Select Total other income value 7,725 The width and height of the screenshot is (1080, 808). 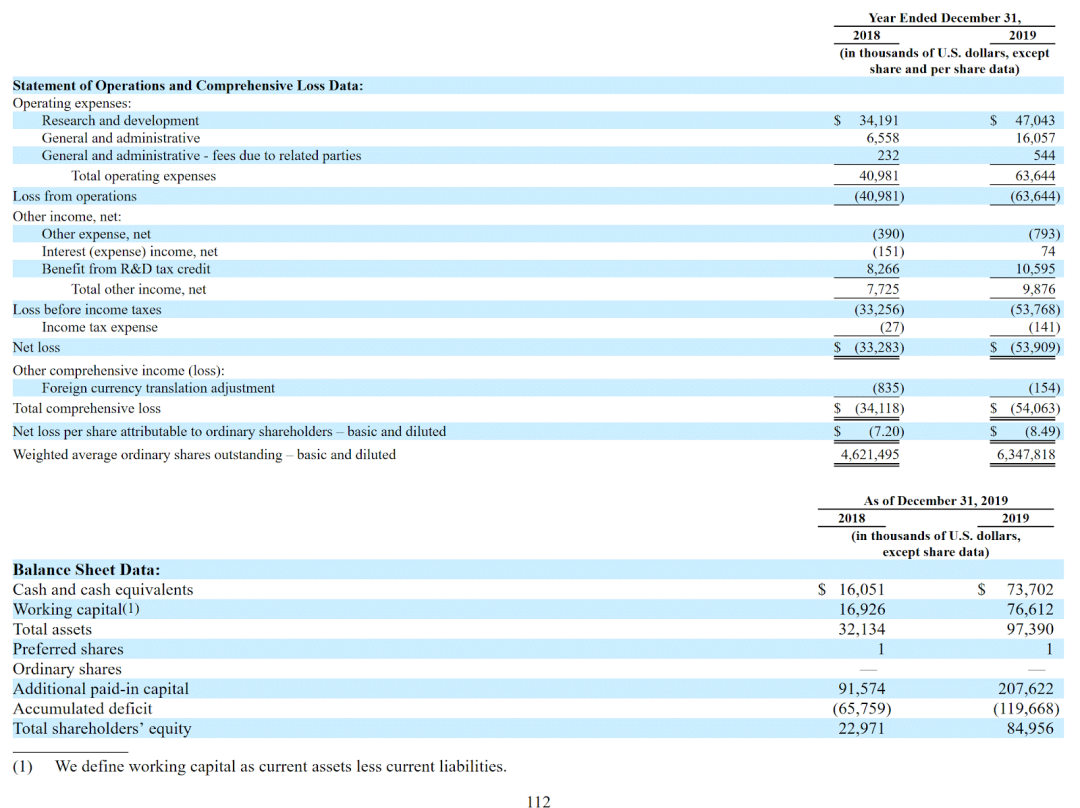pos(882,289)
